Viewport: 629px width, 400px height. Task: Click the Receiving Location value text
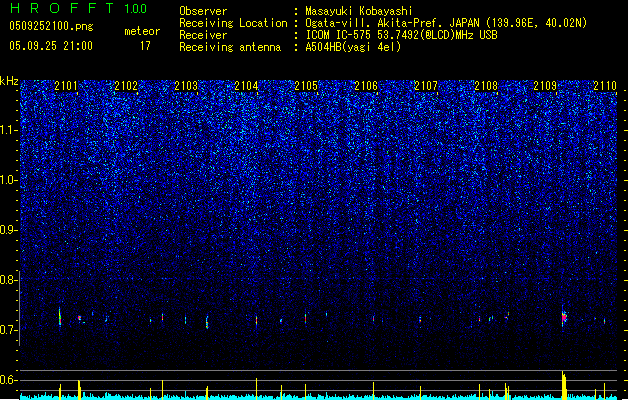tap(446, 23)
